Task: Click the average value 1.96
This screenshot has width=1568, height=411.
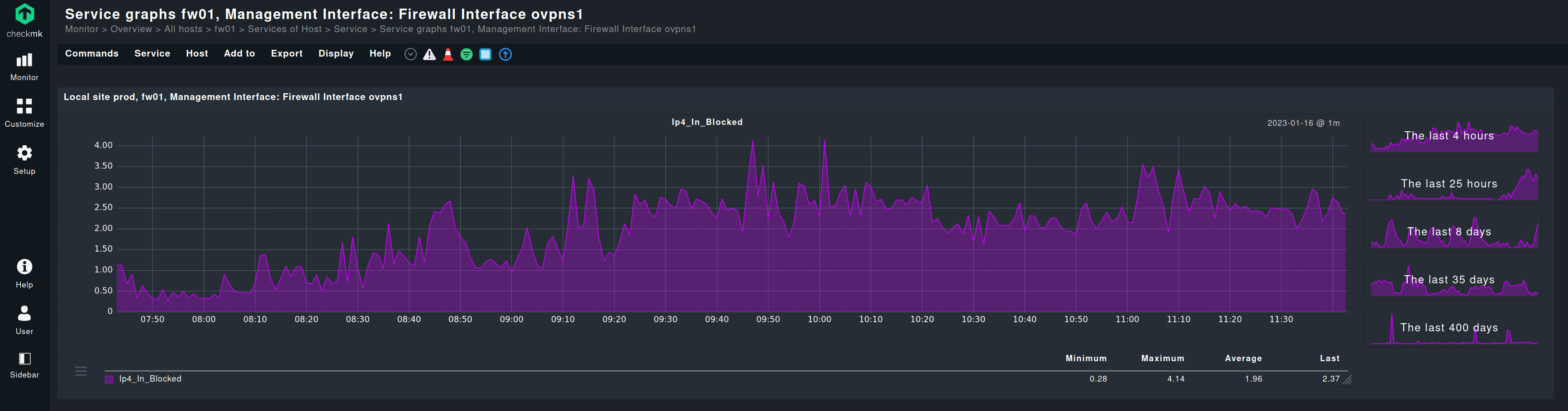Action: [1253, 379]
